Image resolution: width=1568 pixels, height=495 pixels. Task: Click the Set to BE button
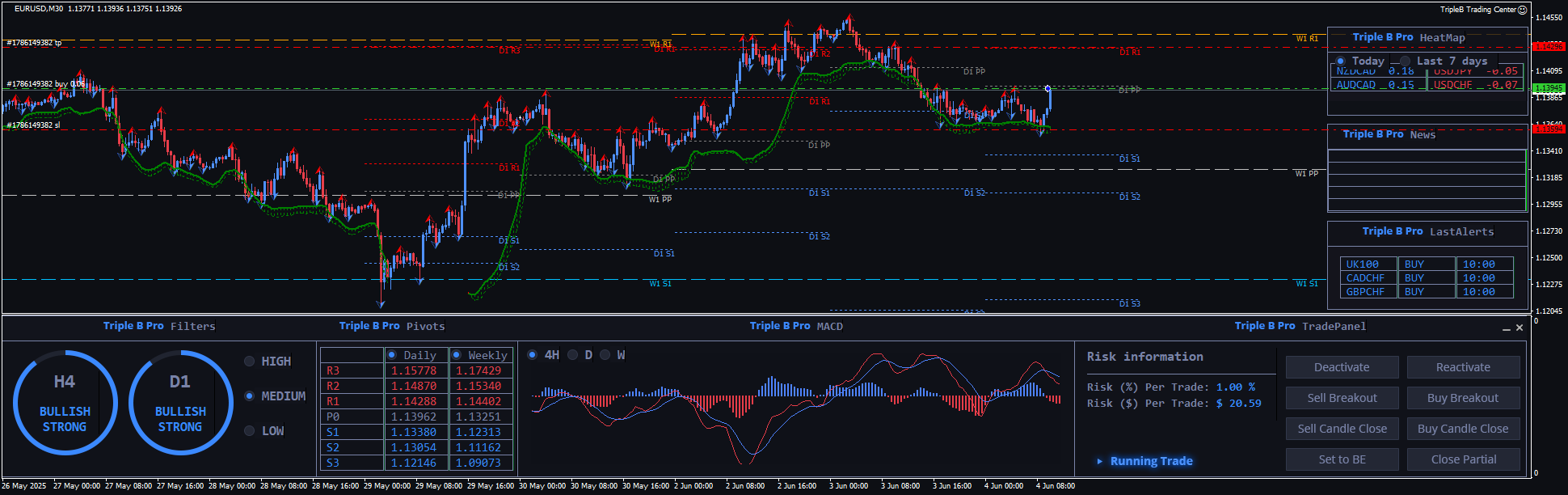click(1342, 459)
